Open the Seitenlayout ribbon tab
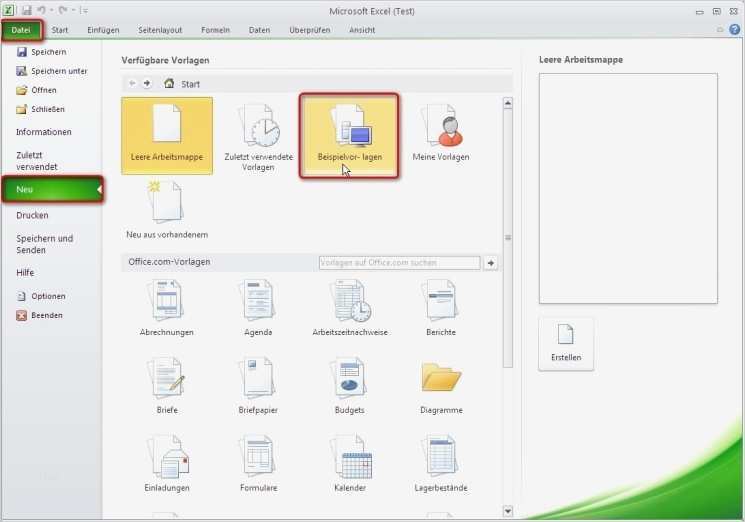The image size is (745, 522). pyautogui.click(x=160, y=30)
